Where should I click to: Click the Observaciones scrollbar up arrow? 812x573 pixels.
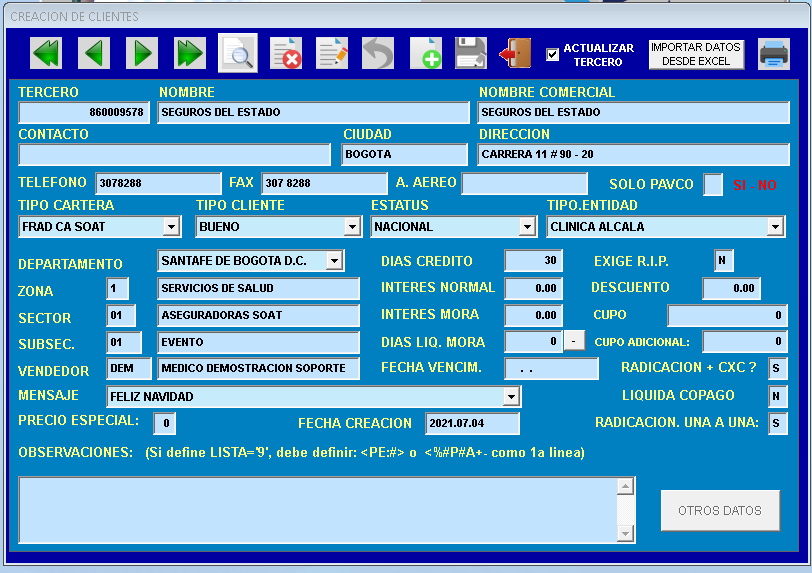(x=626, y=486)
